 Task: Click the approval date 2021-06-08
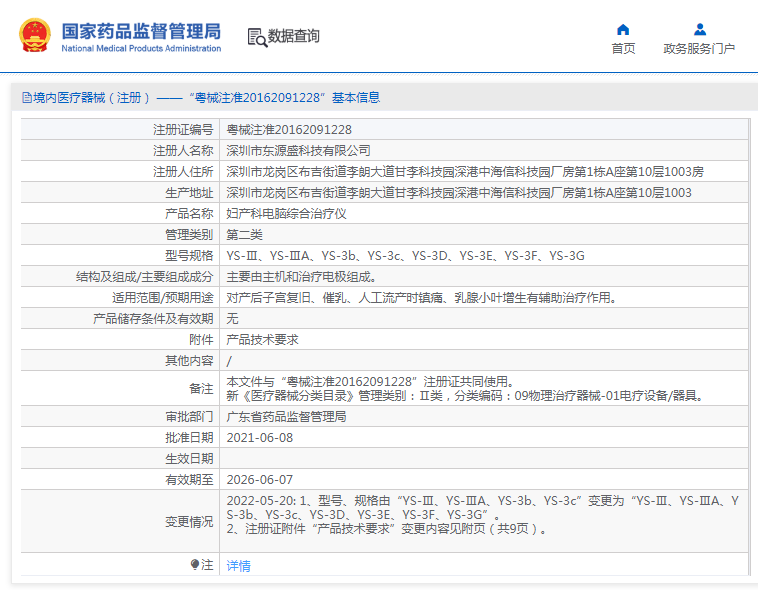[260, 438]
